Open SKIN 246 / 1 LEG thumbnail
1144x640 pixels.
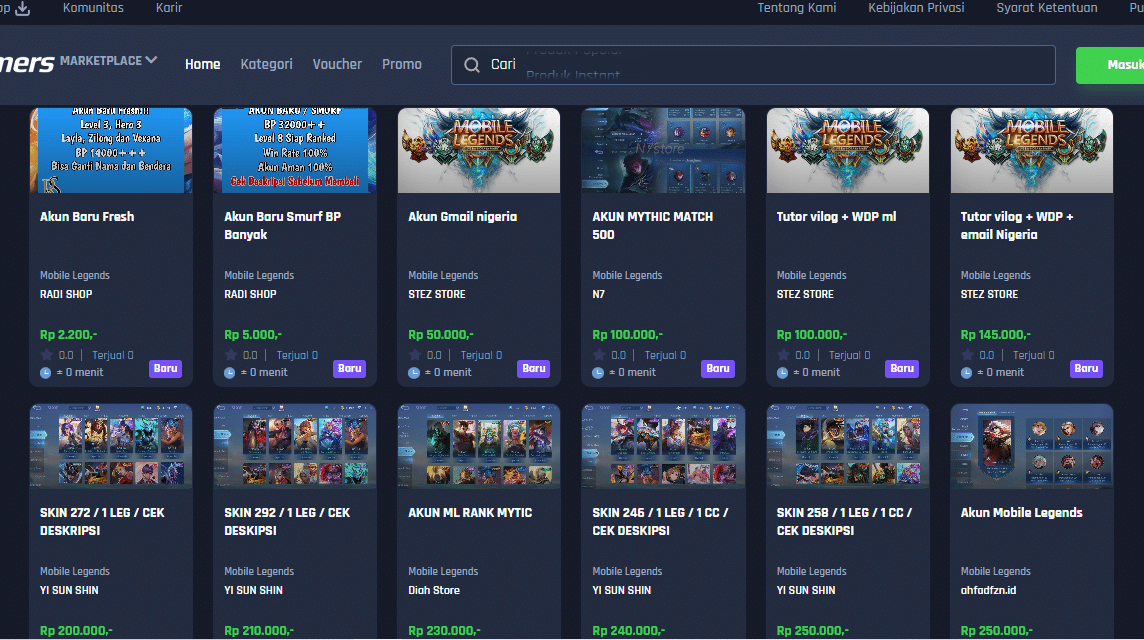pos(663,446)
